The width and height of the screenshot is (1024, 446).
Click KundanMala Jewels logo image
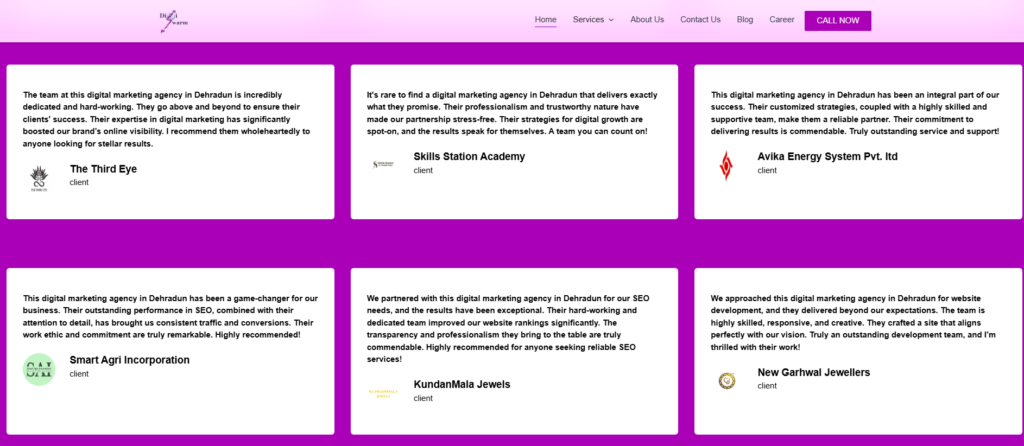pyautogui.click(x=383, y=393)
